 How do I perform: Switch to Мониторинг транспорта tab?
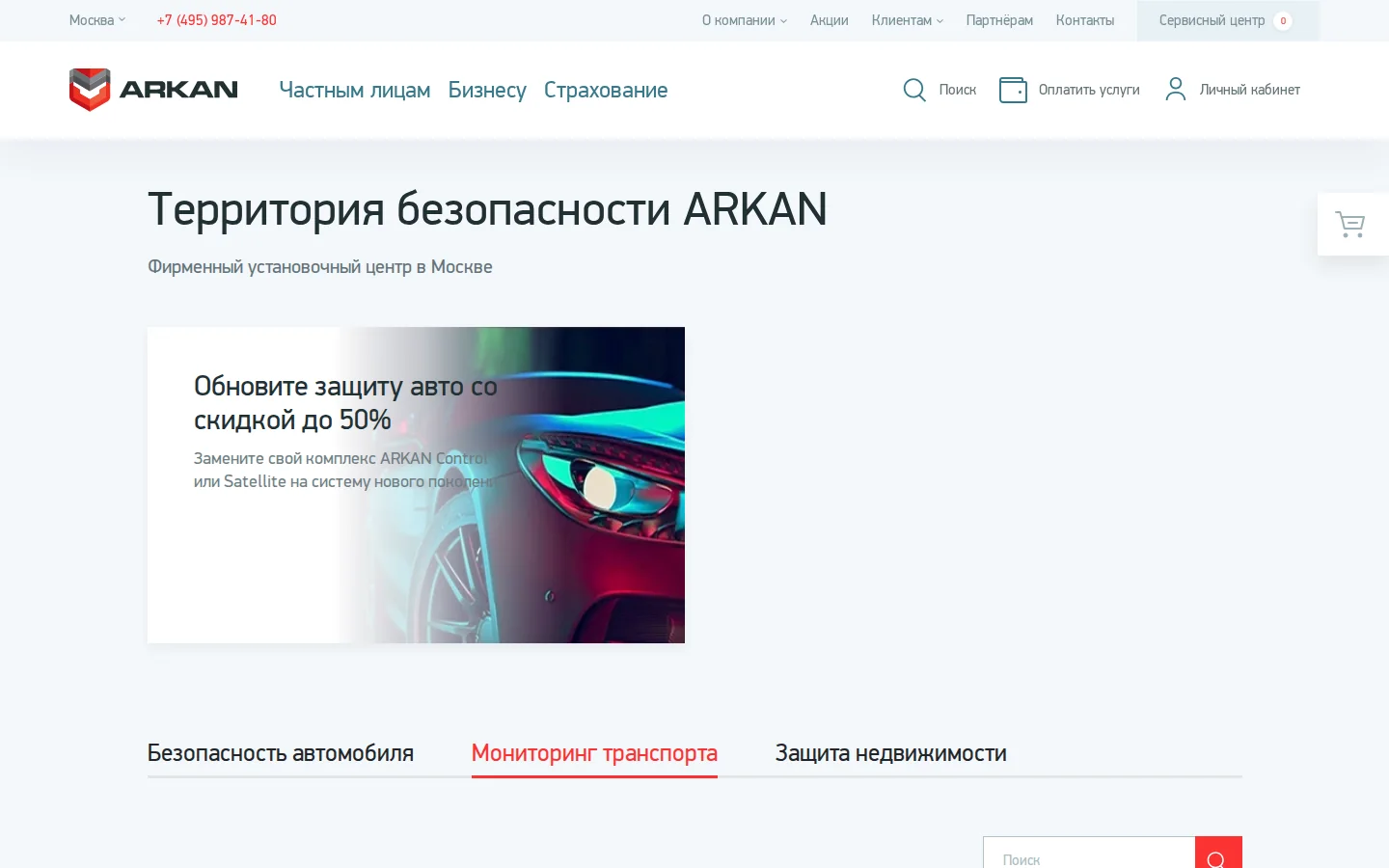594,753
